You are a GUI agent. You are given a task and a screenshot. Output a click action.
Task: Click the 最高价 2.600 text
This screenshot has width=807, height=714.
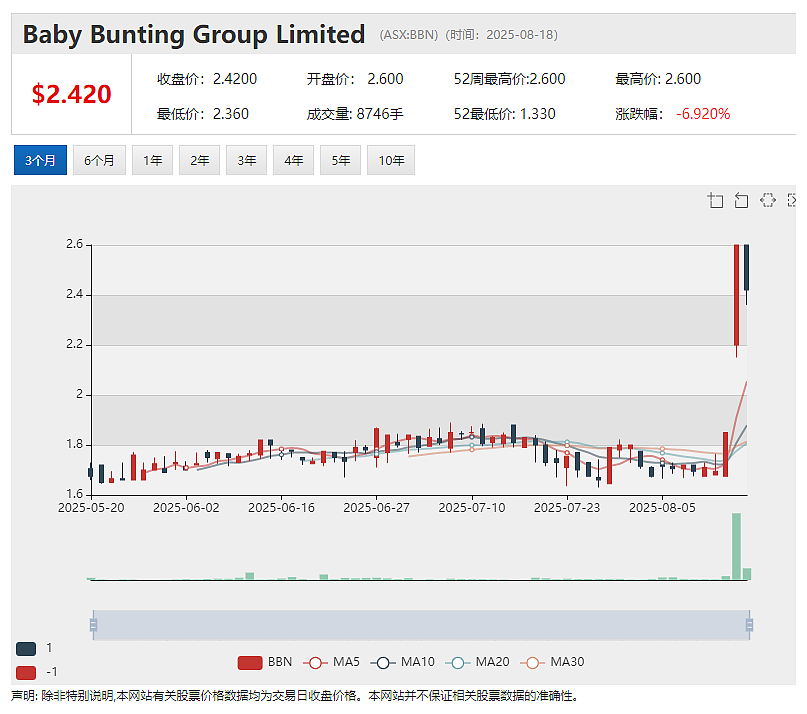[x=658, y=79]
